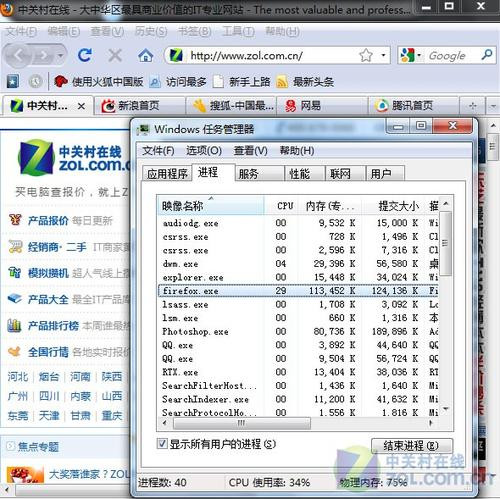Click process list scroll-down arrow
Screen dimensions: 500x499
(446, 409)
